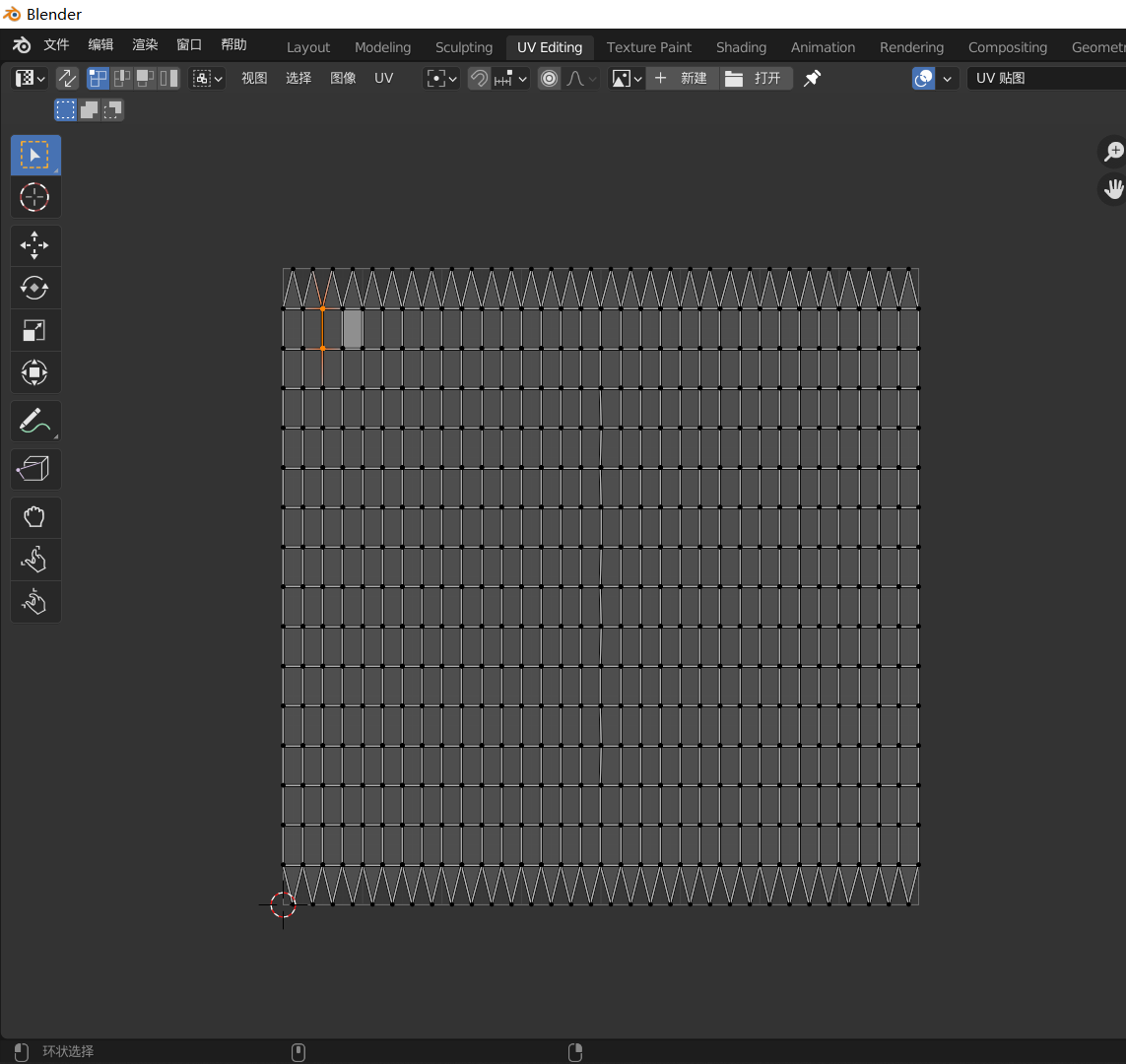Toggle snapping magnet icon

point(479,78)
